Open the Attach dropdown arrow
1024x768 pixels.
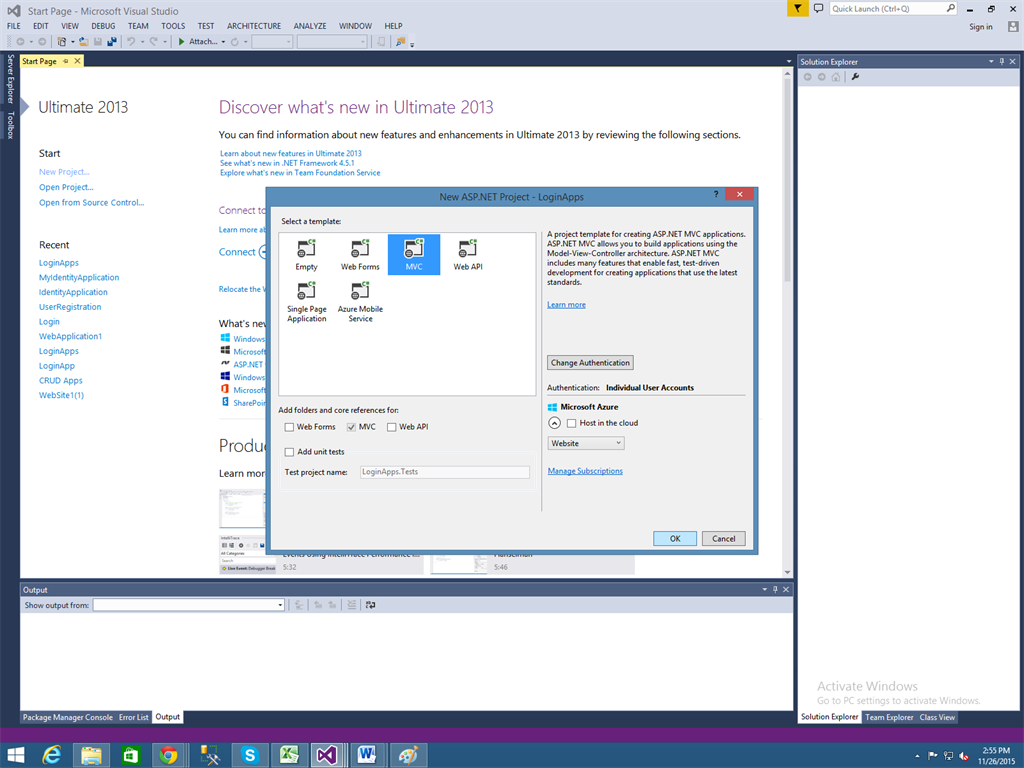click(x=223, y=42)
